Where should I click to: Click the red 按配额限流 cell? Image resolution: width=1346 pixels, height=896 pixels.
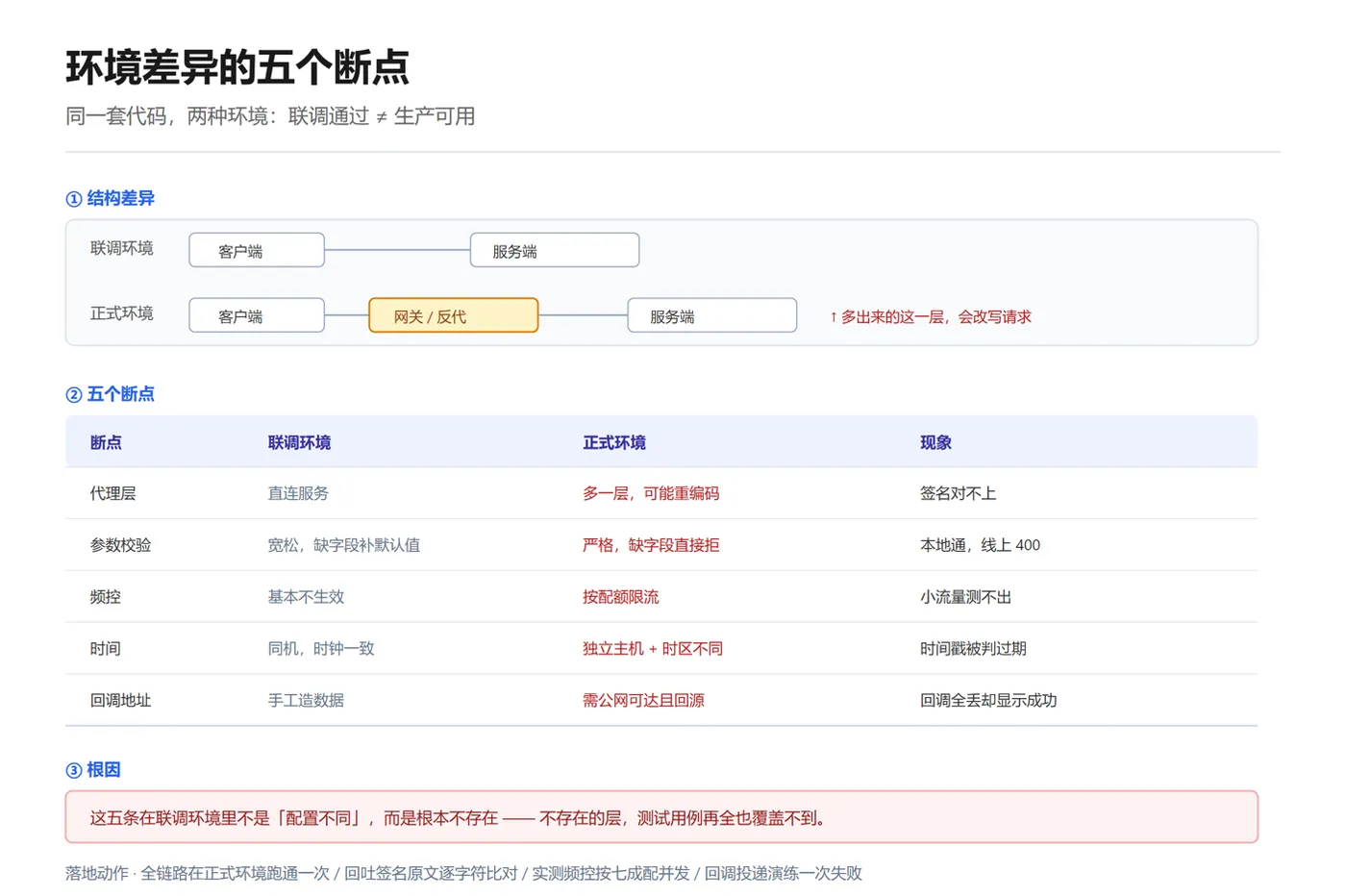(x=621, y=597)
